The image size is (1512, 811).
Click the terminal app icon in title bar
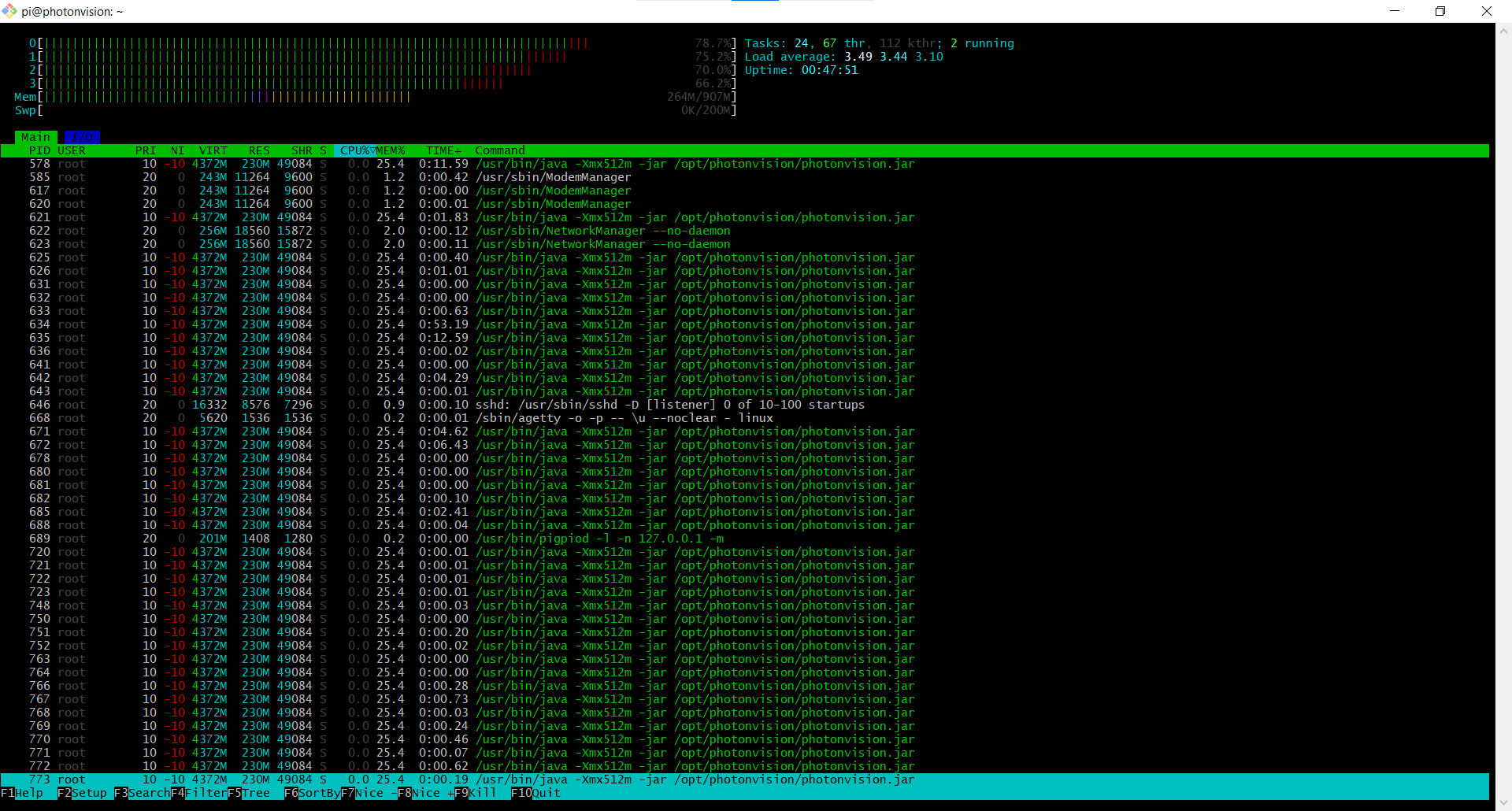pyautogui.click(x=9, y=11)
